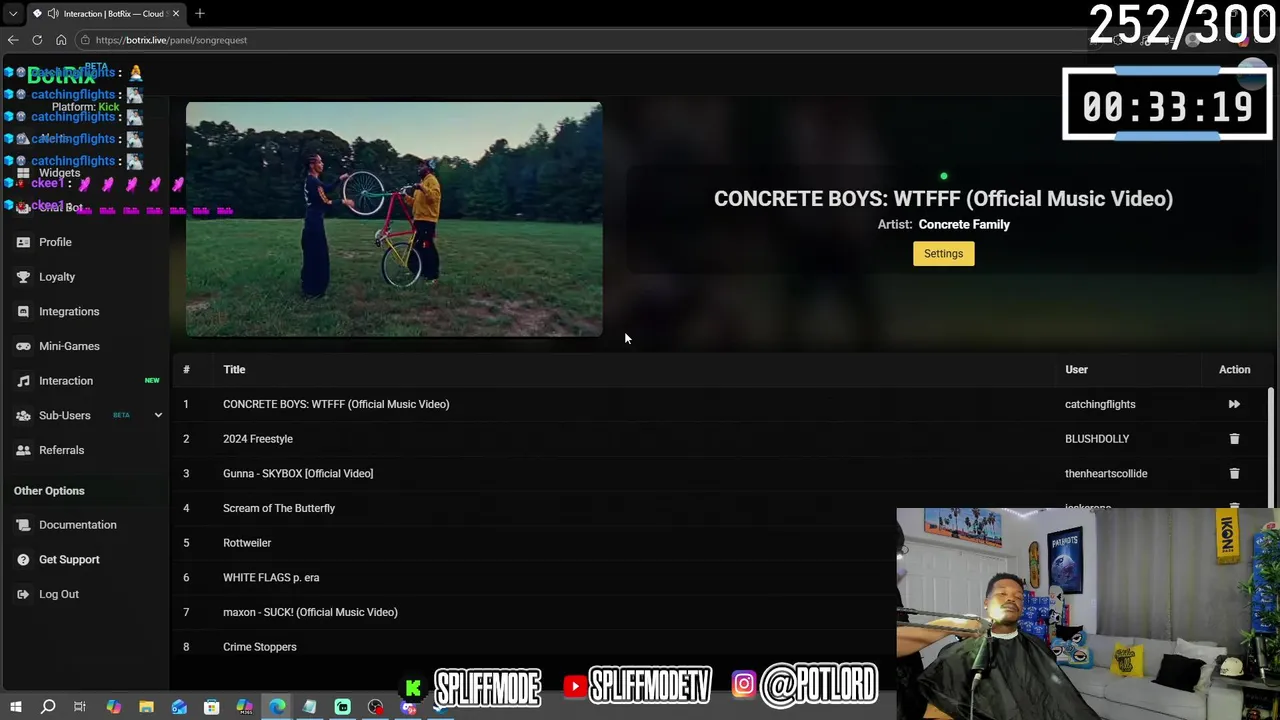Delete the 2024 Freestyle request
The height and width of the screenshot is (720, 1280).
point(1234,439)
